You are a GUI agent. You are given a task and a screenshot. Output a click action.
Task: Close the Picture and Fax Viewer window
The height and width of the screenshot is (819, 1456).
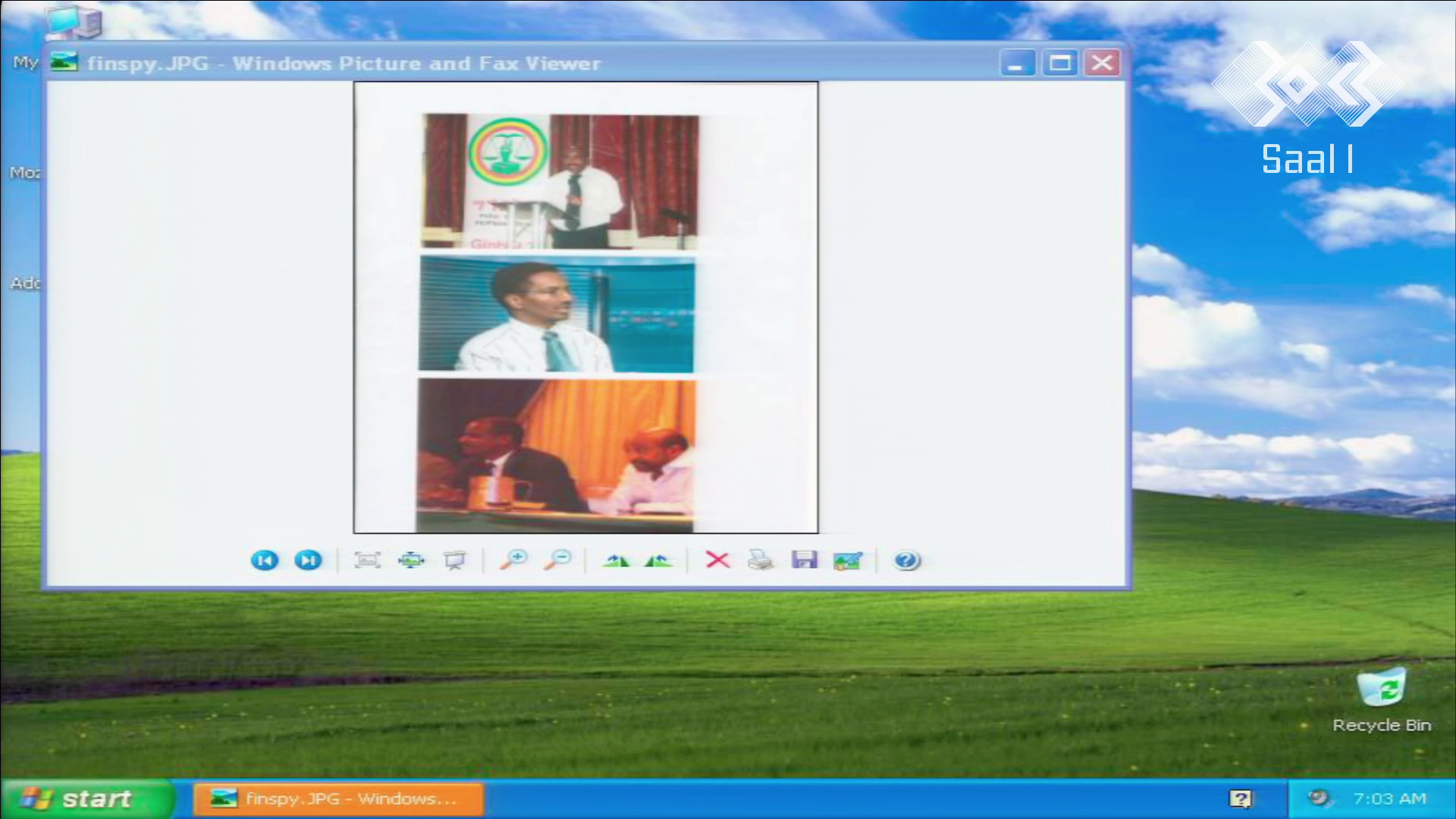pos(1102,63)
